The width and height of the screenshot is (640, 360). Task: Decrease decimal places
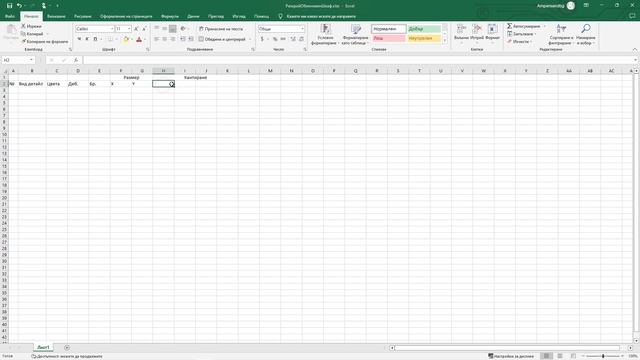(x=301, y=39)
